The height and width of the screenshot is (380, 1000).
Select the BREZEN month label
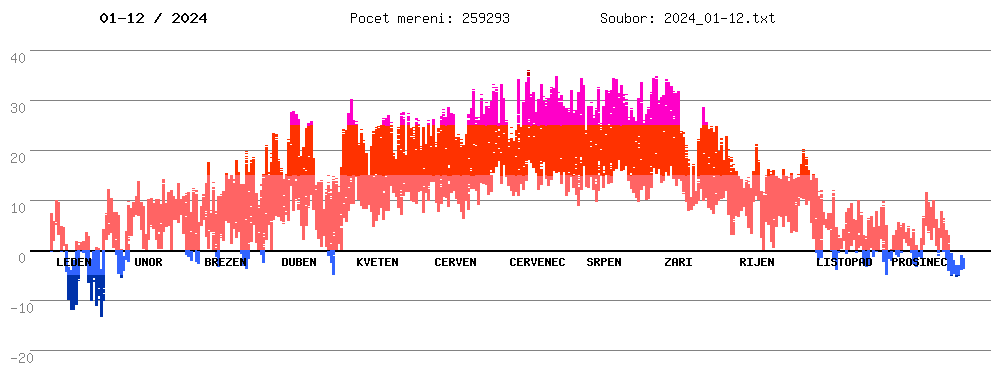click(225, 262)
